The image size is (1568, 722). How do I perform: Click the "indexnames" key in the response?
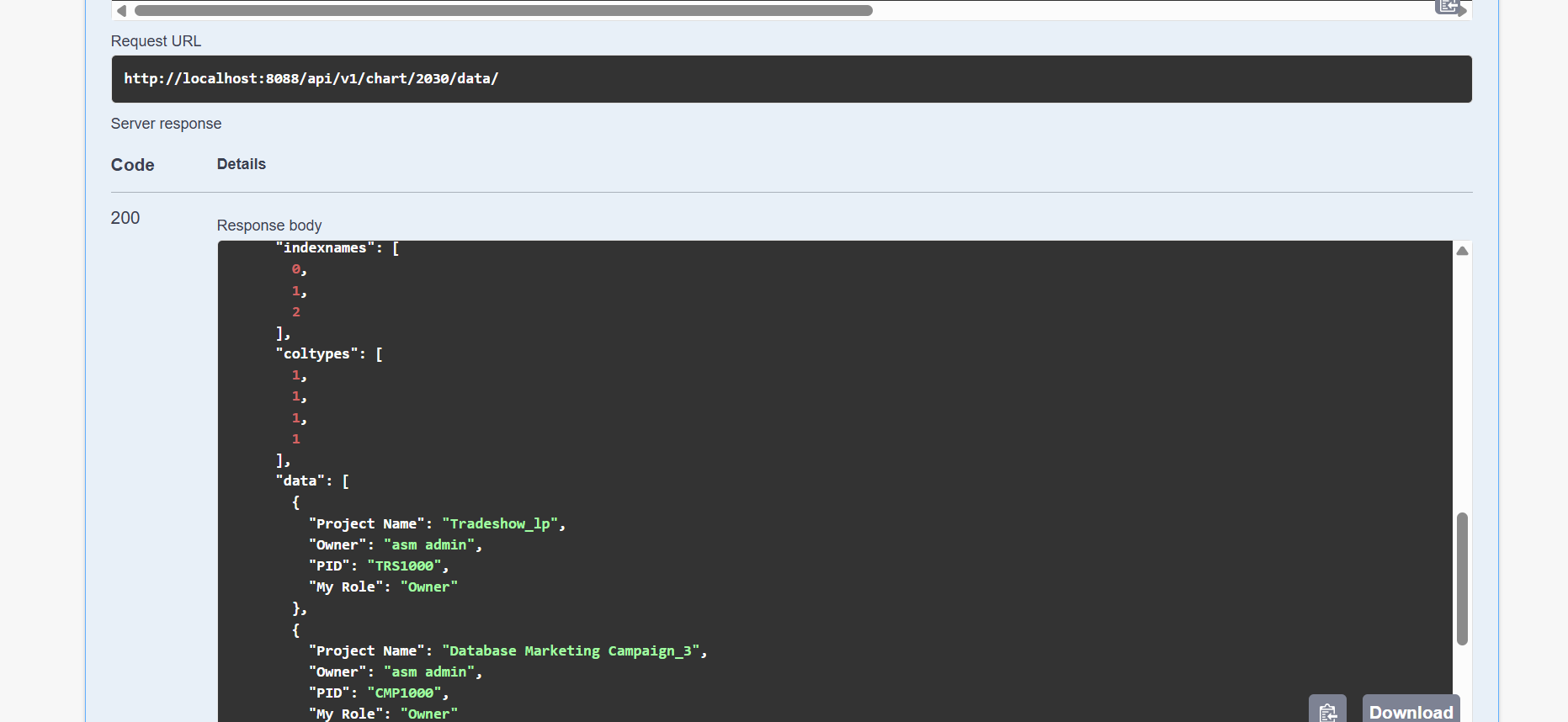tap(325, 248)
